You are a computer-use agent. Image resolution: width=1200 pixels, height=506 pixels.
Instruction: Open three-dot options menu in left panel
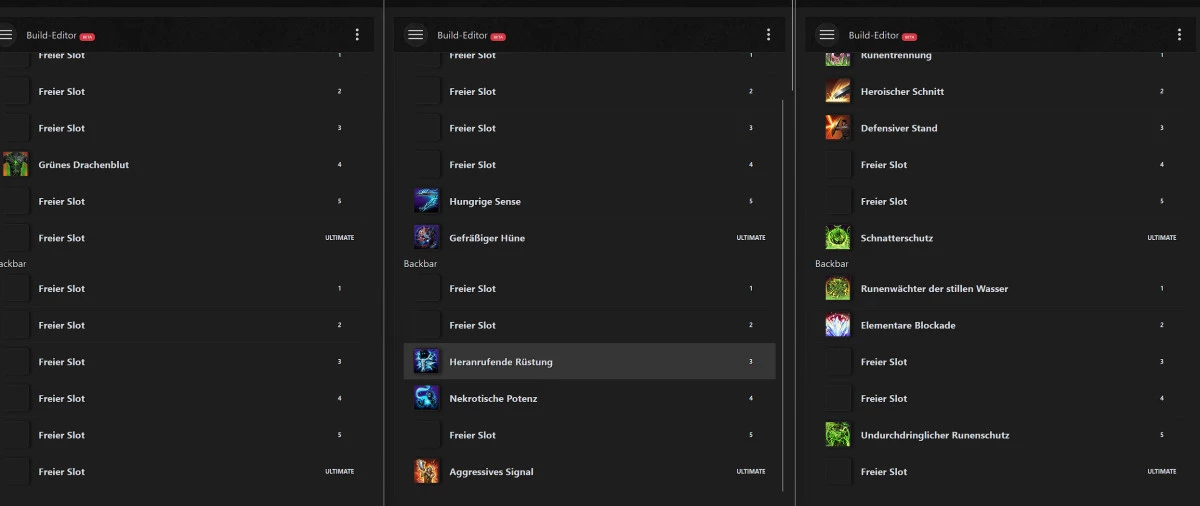pyautogui.click(x=357, y=35)
